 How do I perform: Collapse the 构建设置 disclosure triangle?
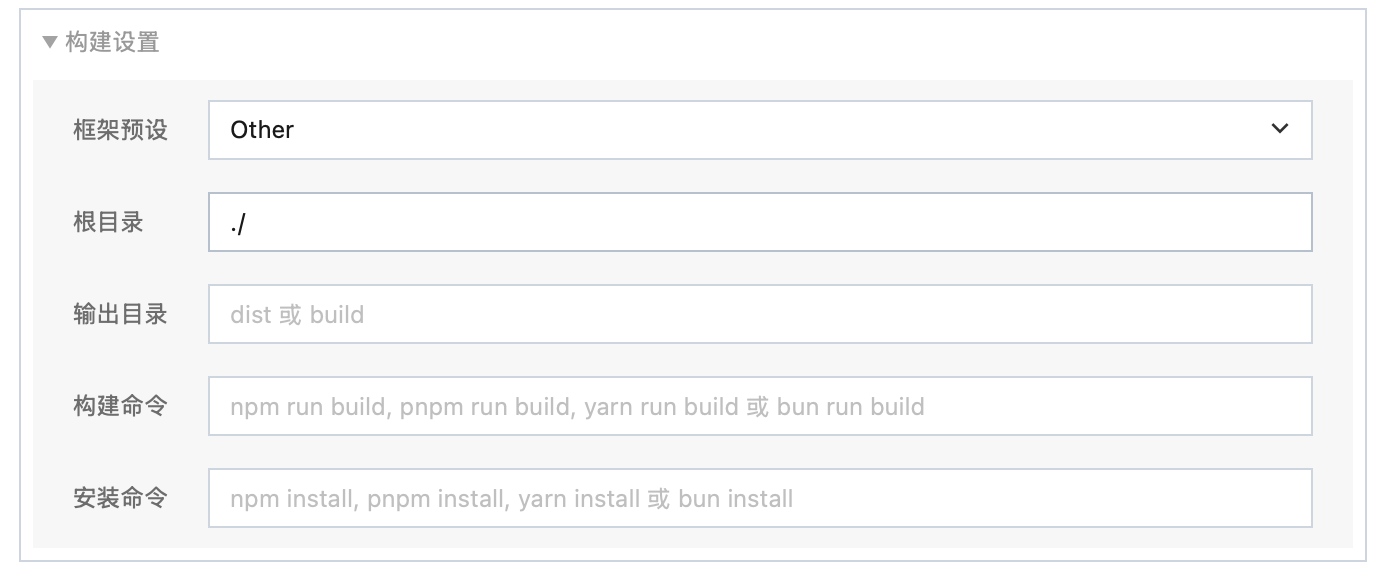[50, 43]
